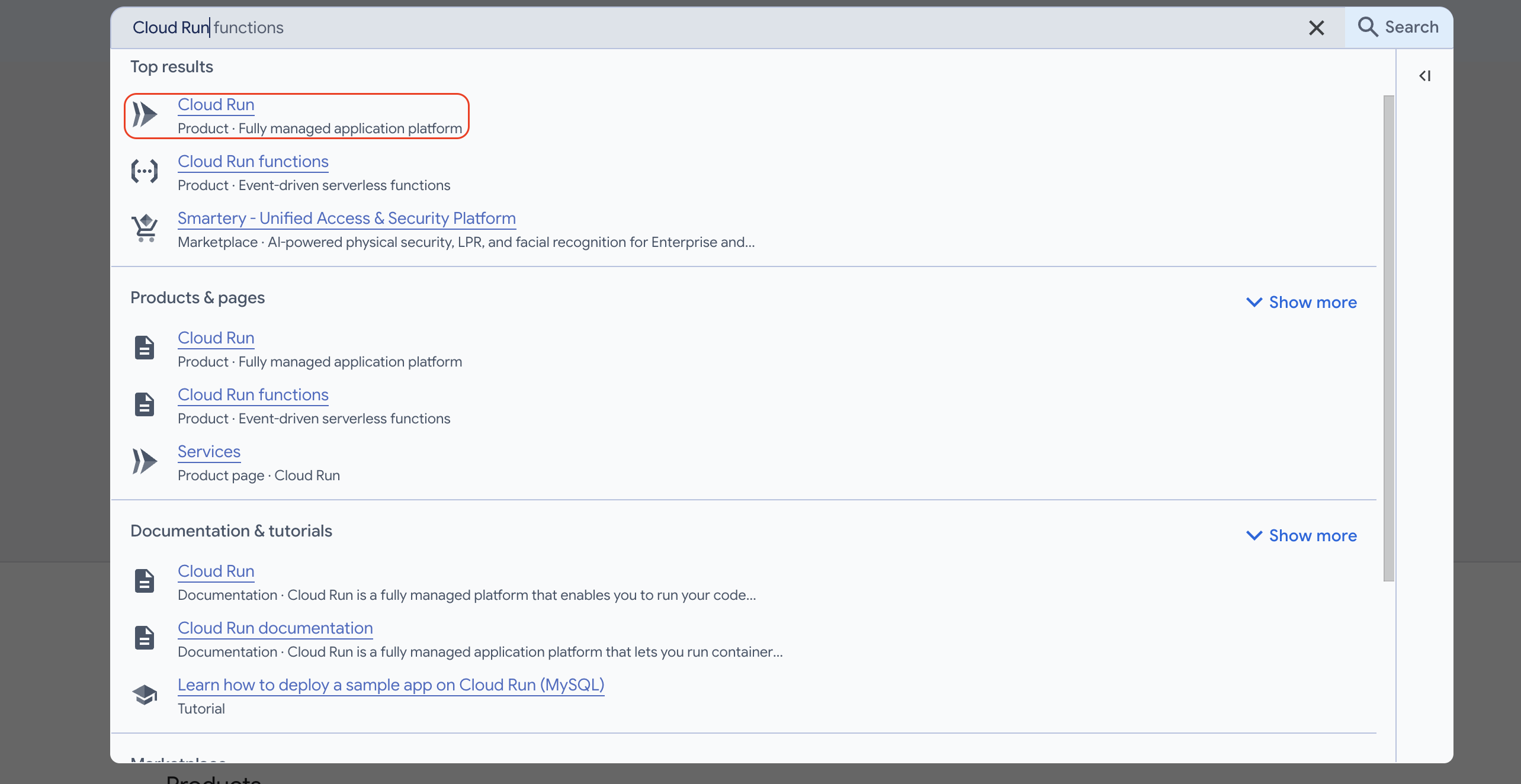Click the Smartery marketplace cart icon
This screenshot has height=784, width=1521.
tap(145, 228)
